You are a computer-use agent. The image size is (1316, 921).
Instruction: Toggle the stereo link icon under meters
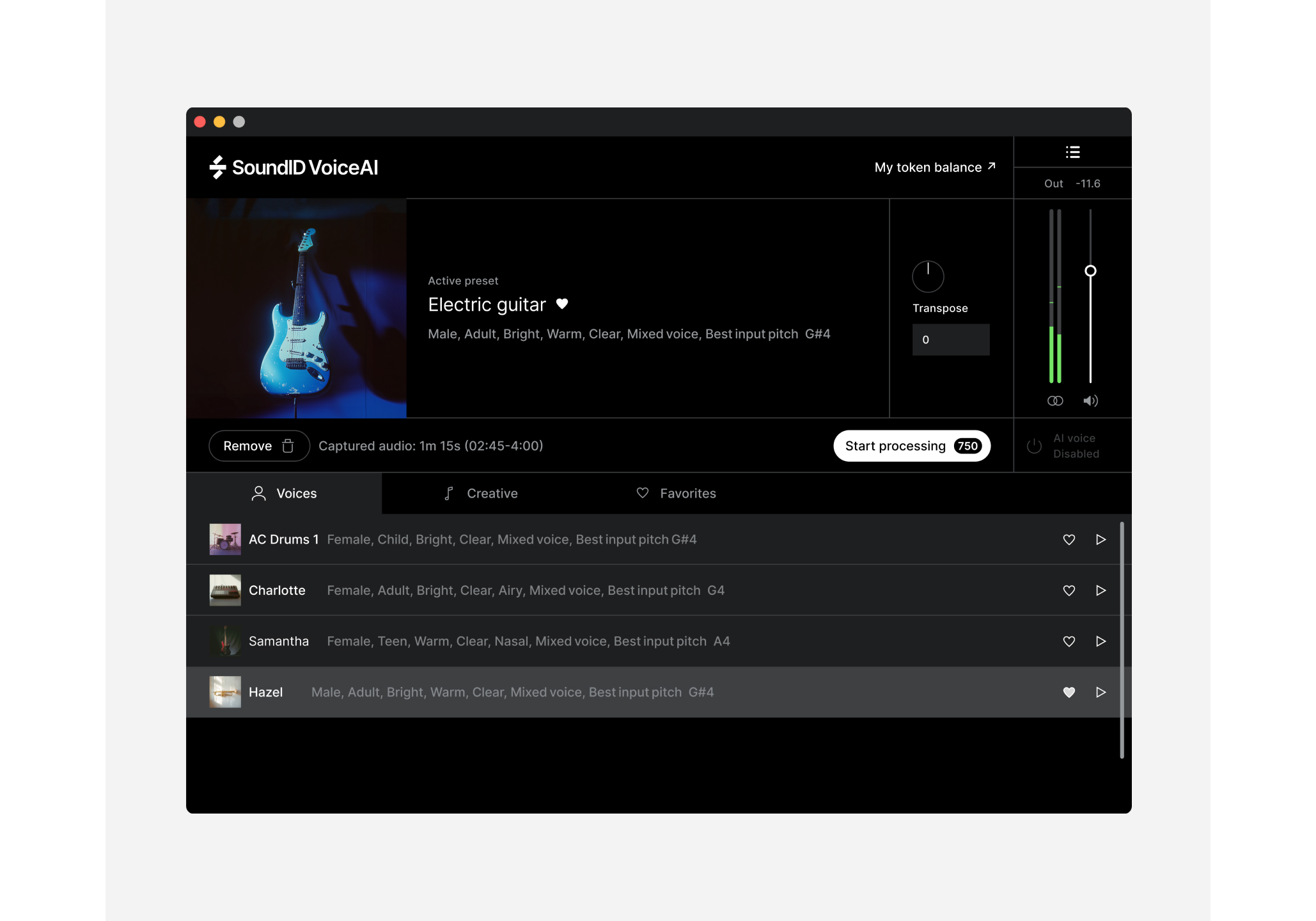(x=1055, y=401)
